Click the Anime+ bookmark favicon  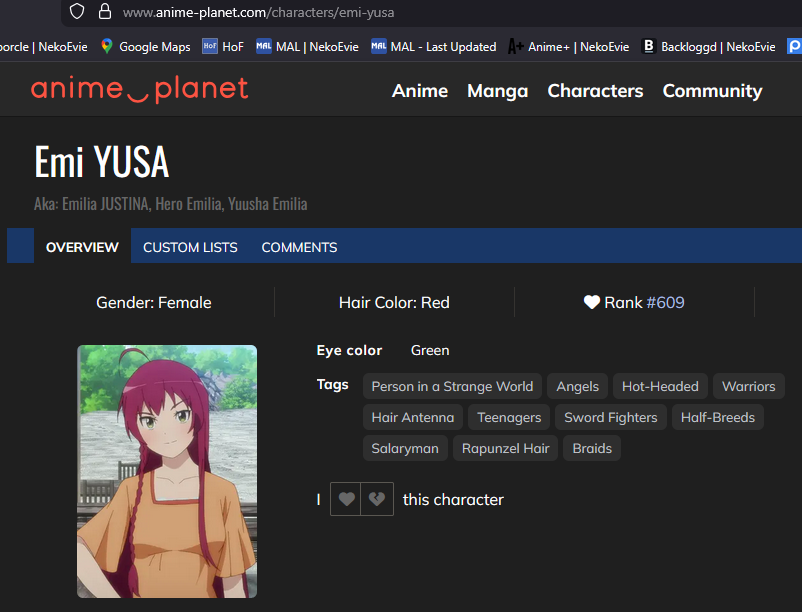[x=515, y=47]
